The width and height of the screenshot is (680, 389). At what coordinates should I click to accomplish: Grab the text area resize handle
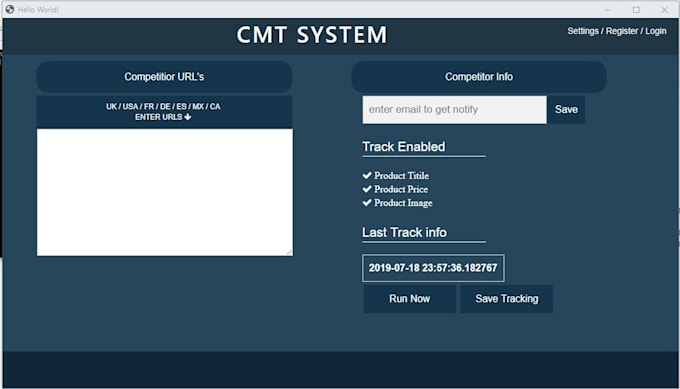(x=289, y=252)
